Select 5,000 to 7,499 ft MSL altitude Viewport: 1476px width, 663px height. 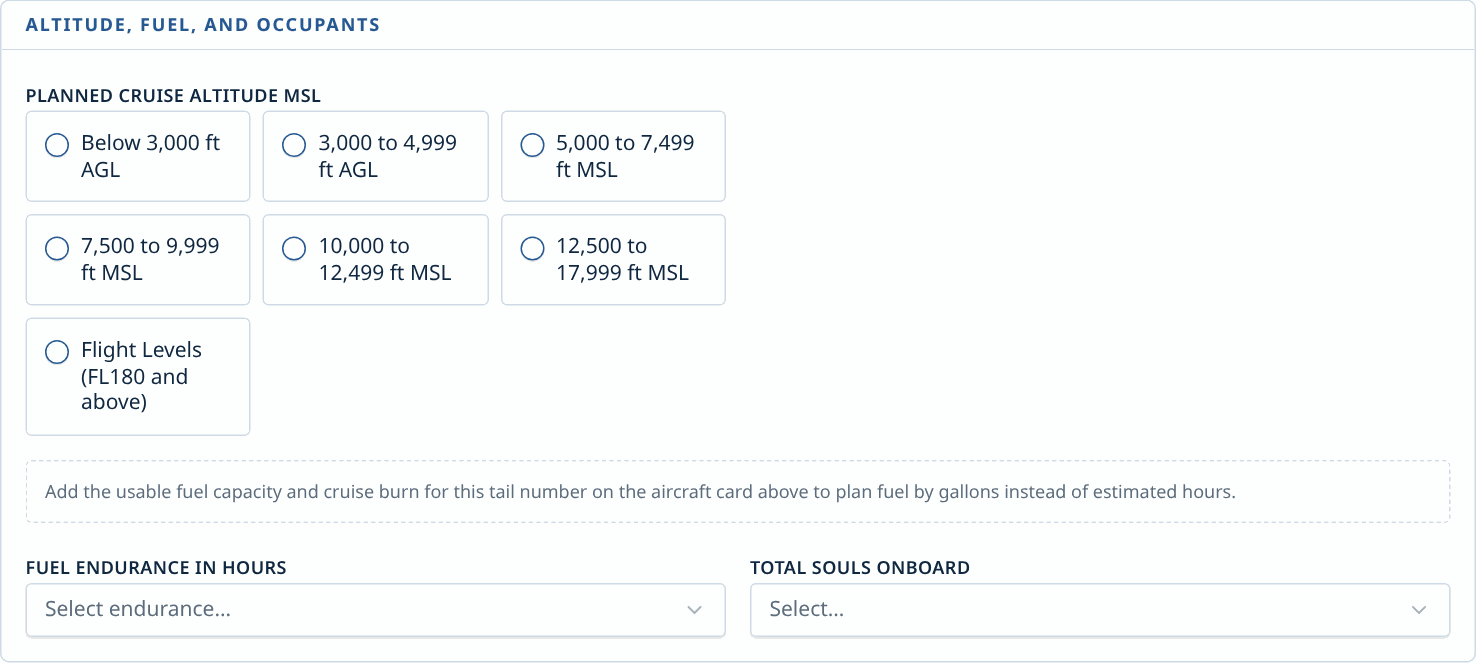coord(613,156)
